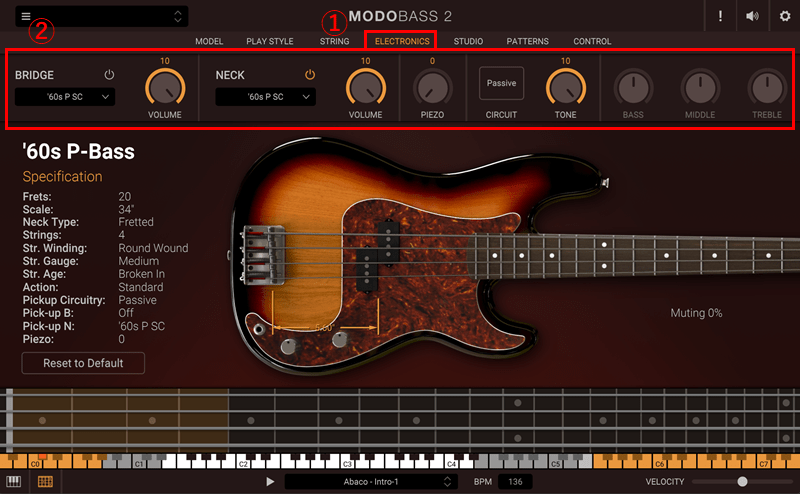Click the C4 key on keyboard
Viewport: 800px width, 494px height.
[451, 463]
